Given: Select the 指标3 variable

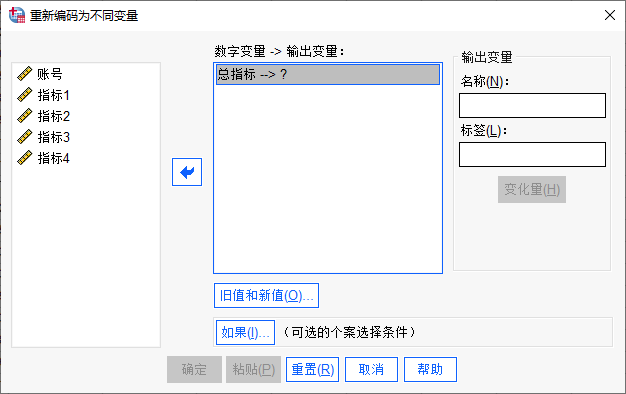Looking at the screenshot, I should 53,137.
